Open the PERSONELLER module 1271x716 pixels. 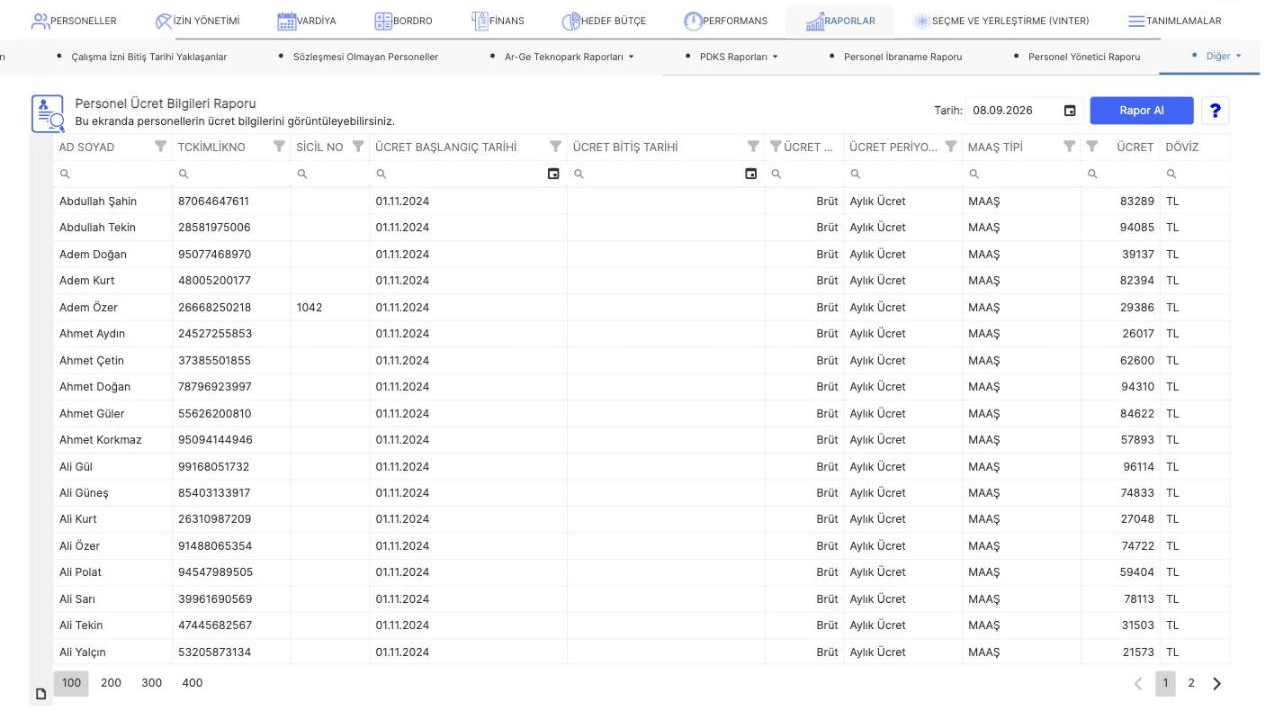tap(75, 19)
